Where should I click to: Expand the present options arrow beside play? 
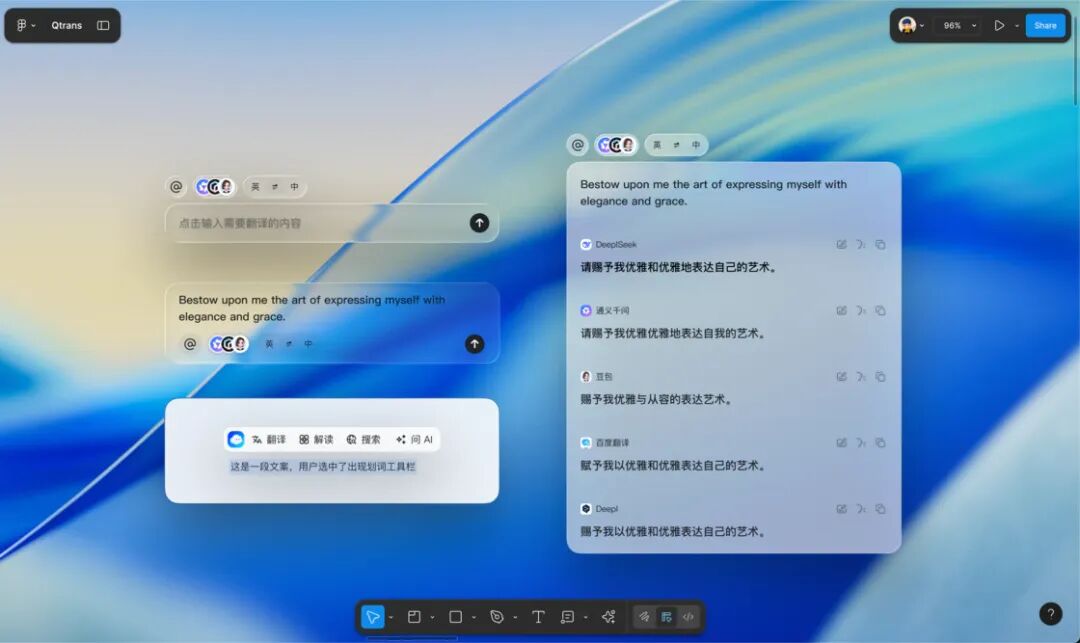pos(1017,26)
